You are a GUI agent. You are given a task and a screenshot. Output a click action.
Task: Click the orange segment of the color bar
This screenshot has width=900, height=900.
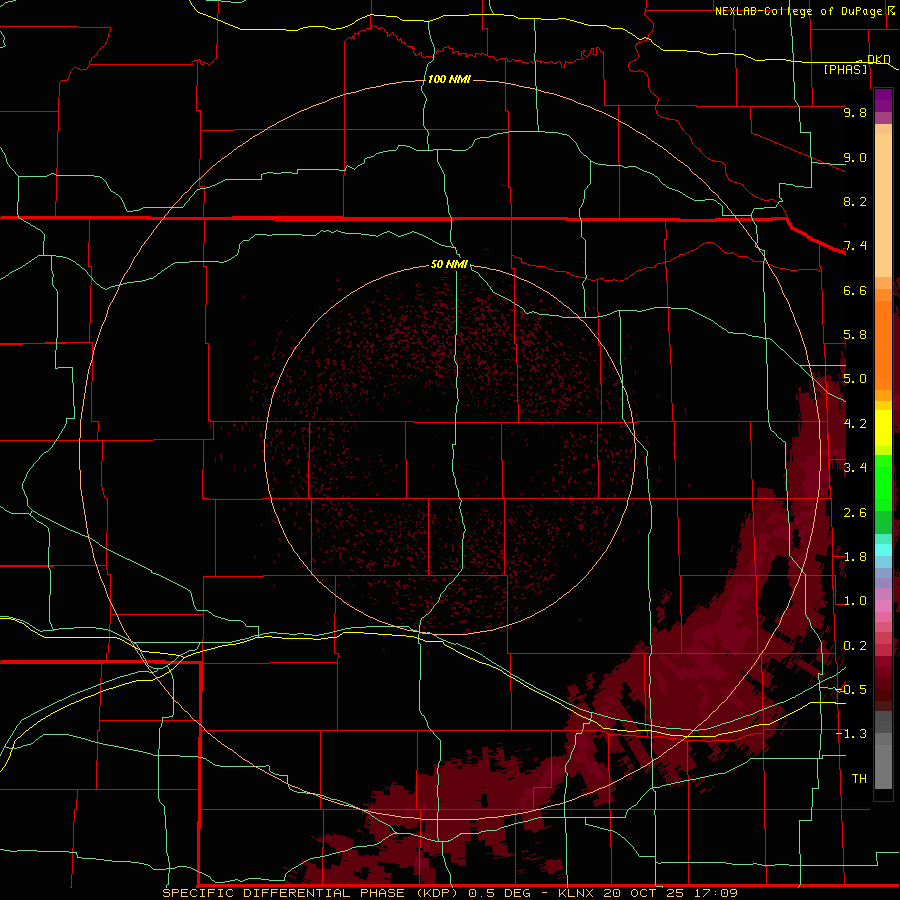coord(883,346)
